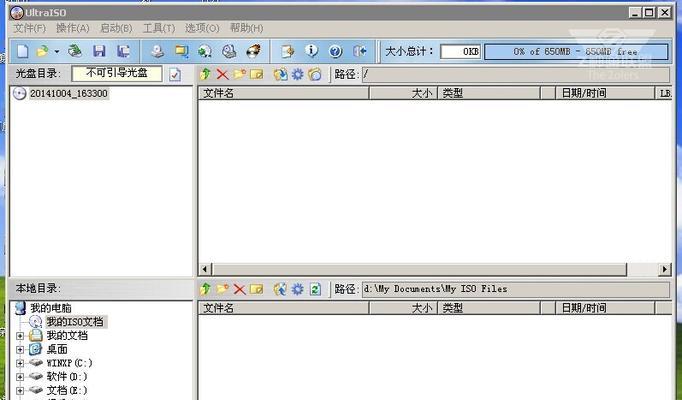Go up one level in local directory pane
This screenshot has height=400, width=682.
coord(205,289)
